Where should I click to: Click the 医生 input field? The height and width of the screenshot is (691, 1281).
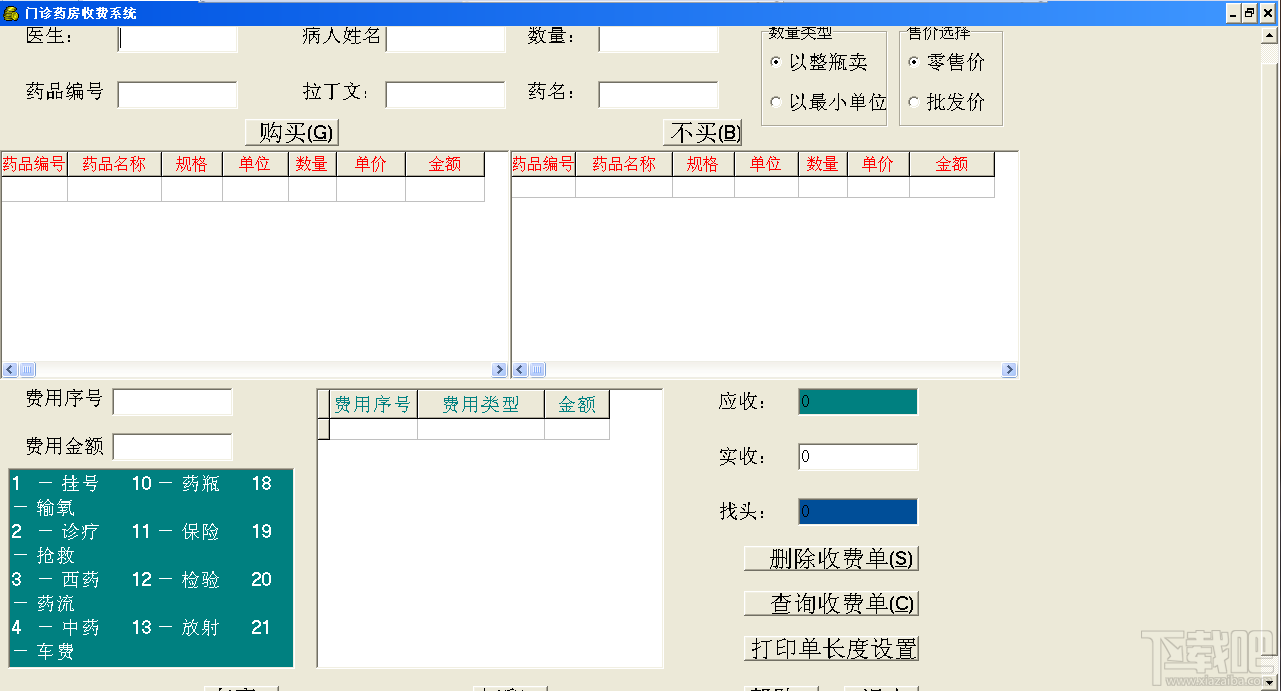(x=177, y=39)
